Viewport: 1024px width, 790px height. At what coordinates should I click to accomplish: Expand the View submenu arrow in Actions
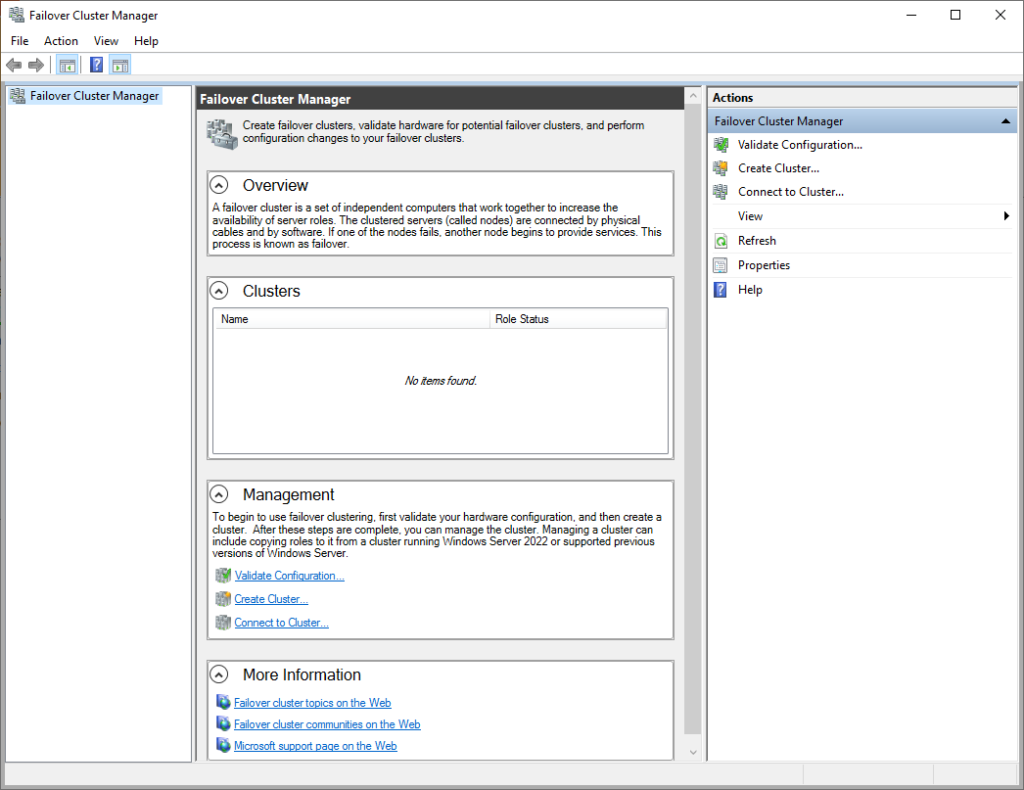tap(1006, 216)
